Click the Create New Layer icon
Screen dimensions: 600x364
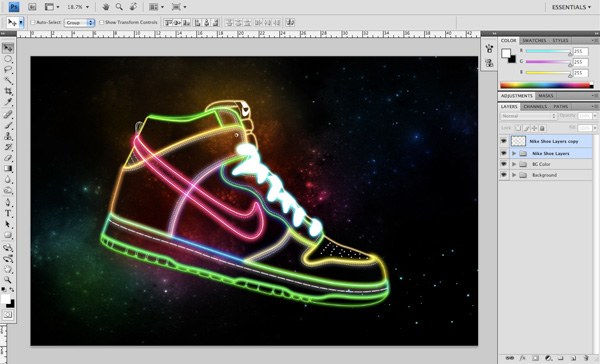573,358
